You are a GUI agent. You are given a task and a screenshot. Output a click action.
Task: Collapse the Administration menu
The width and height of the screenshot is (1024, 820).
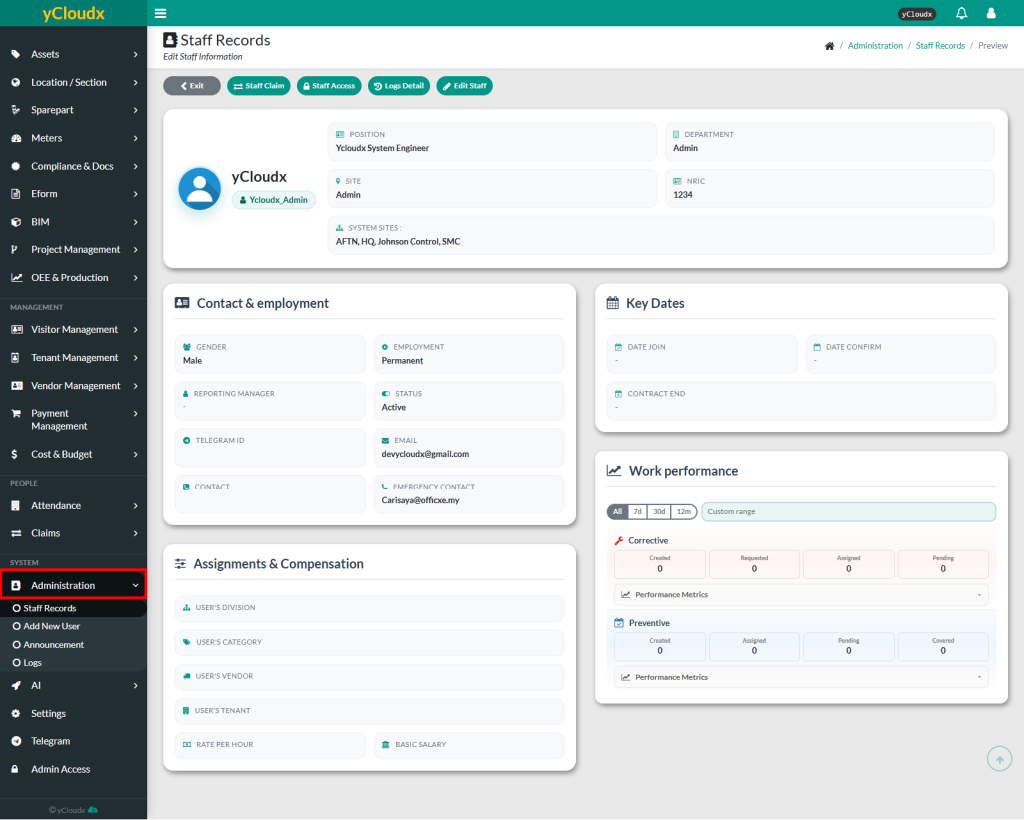(73, 585)
